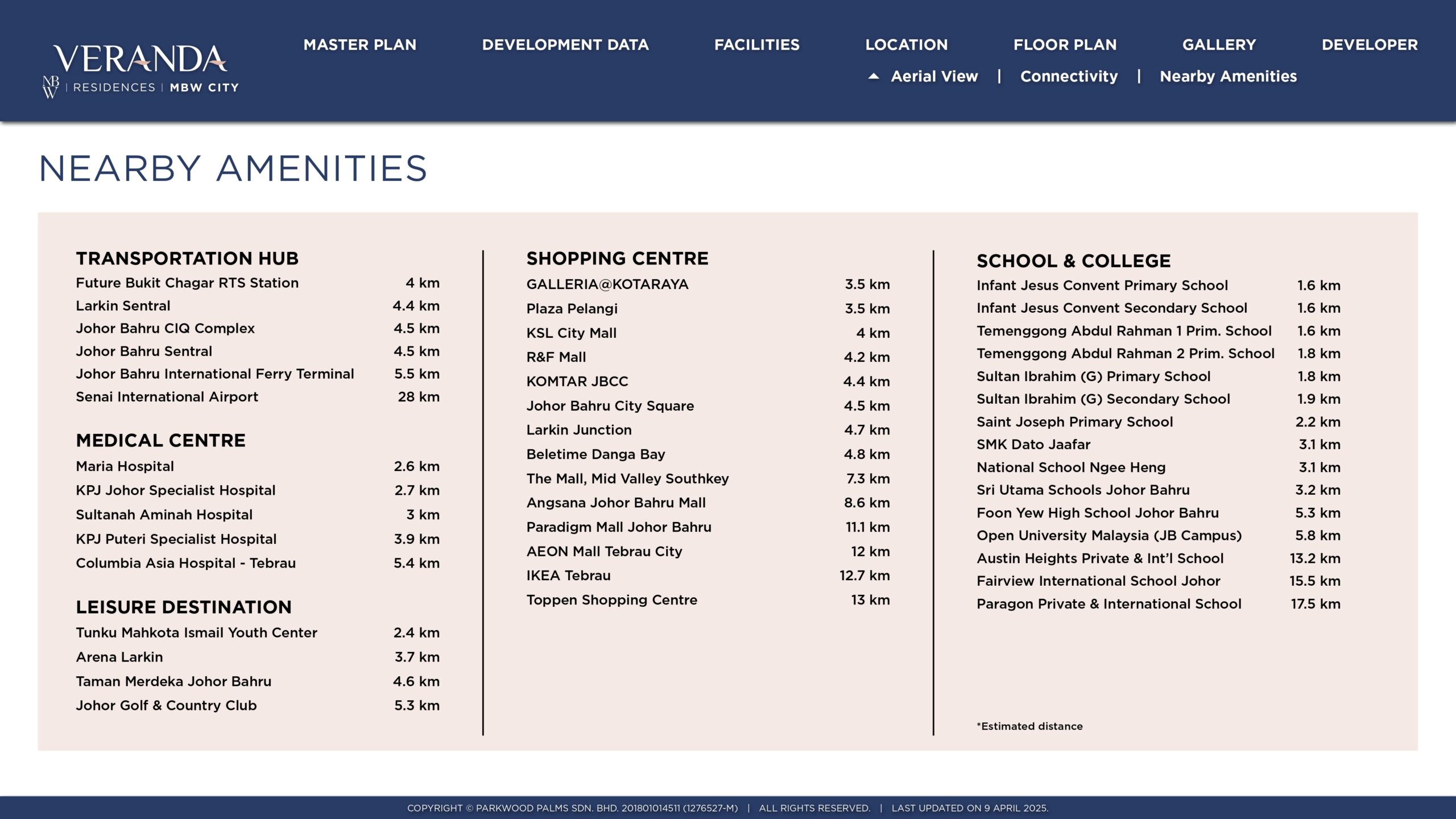
Task: Open the Developer menu
Action: click(x=1370, y=45)
